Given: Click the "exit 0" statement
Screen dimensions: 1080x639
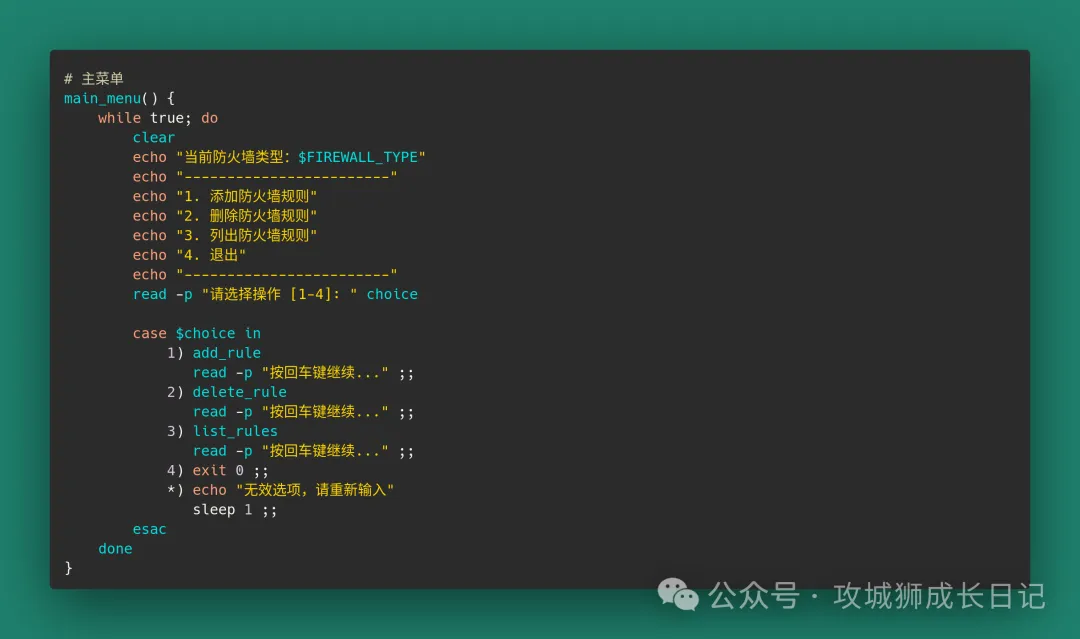Looking at the screenshot, I should point(218,470).
